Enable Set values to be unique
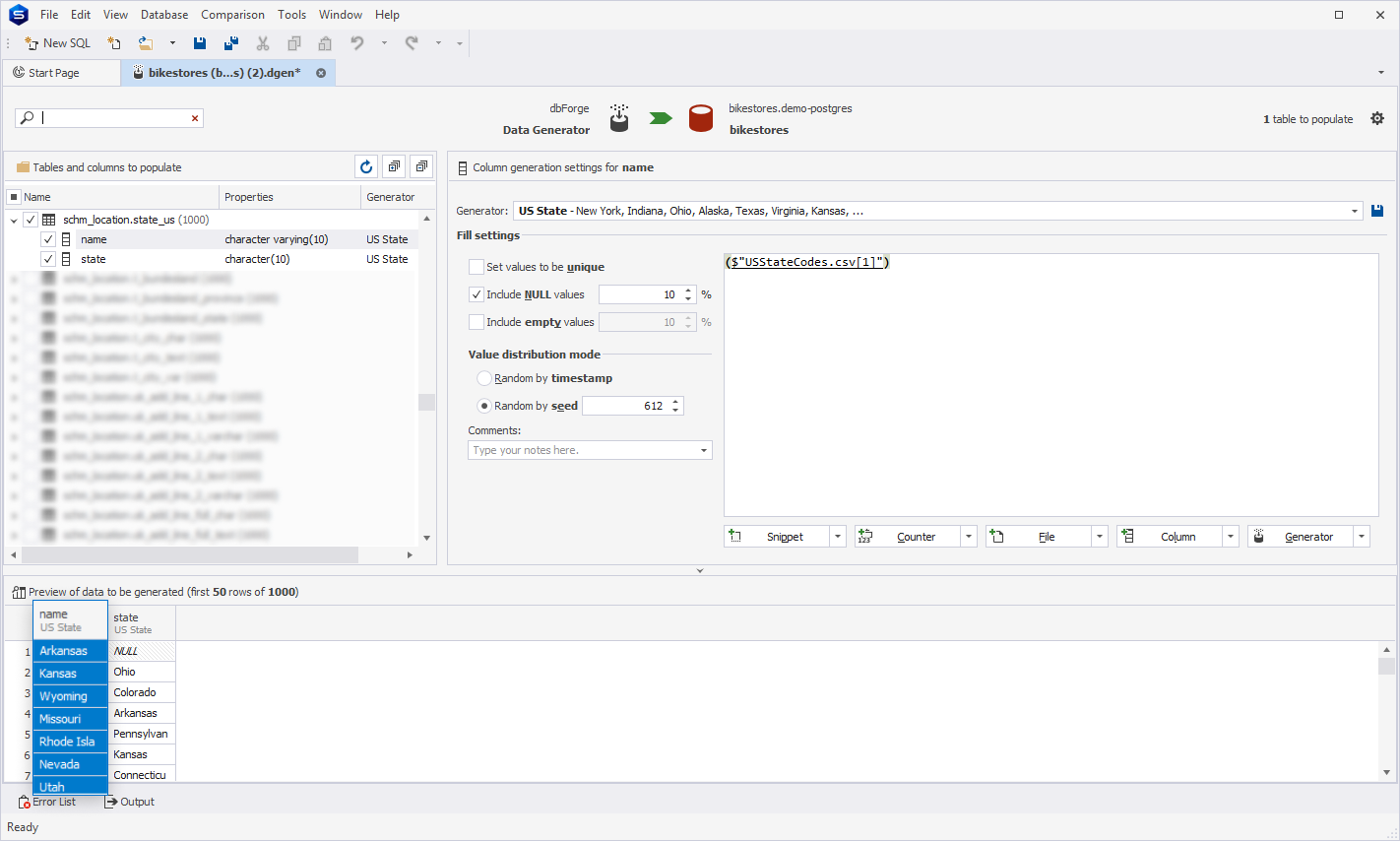1400x841 pixels. point(477,267)
